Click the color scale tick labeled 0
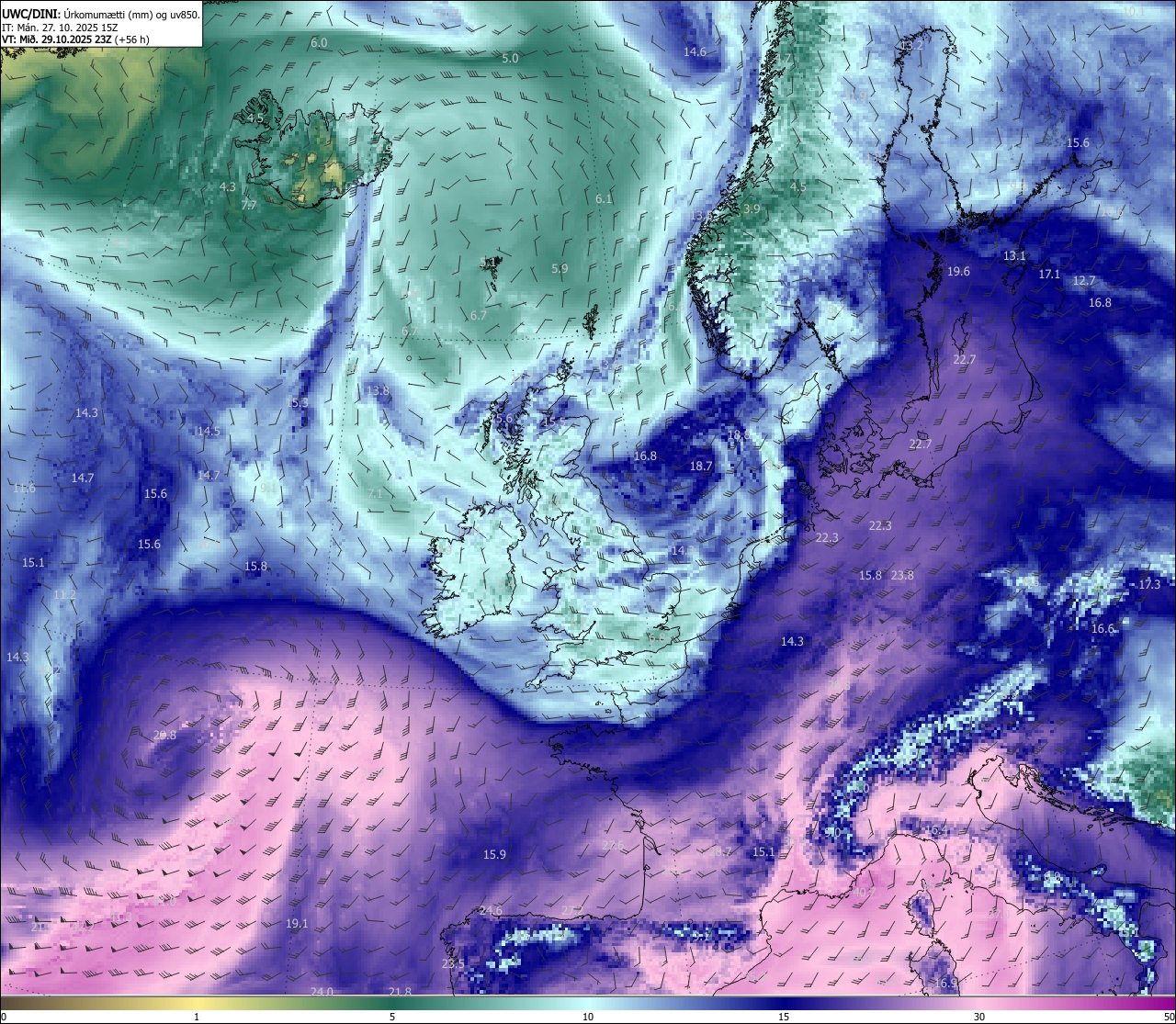Screen dimensions: 1176x1024 point(3,1017)
